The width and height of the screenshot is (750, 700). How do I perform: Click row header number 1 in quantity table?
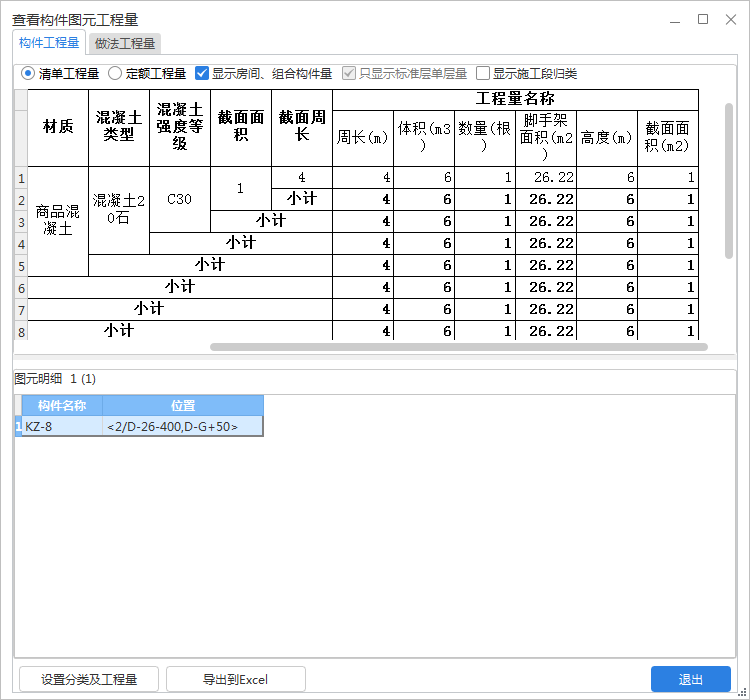tap(21, 178)
